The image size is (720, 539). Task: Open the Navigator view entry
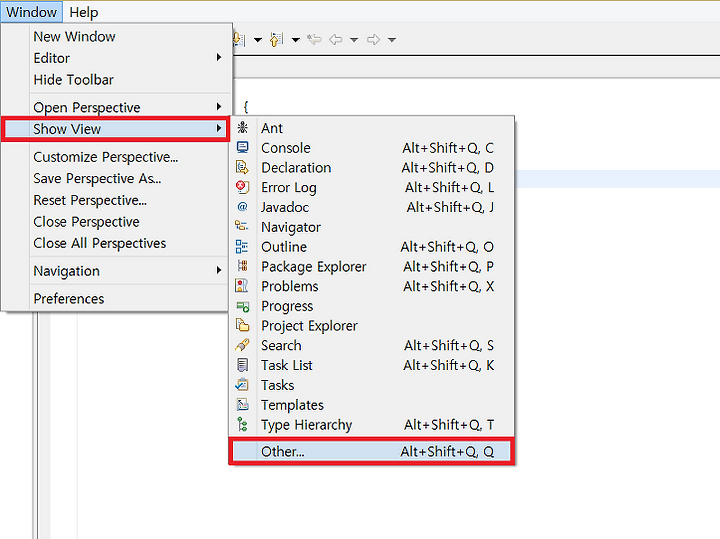371,227
